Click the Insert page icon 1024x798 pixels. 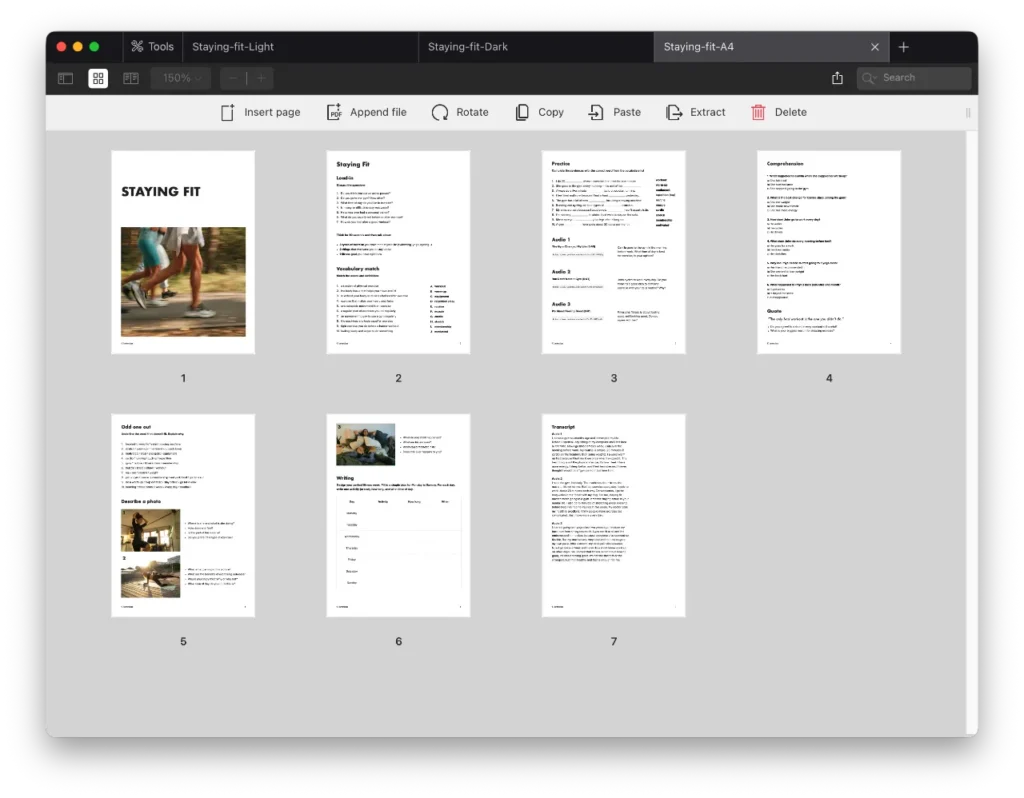pos(228,112)
